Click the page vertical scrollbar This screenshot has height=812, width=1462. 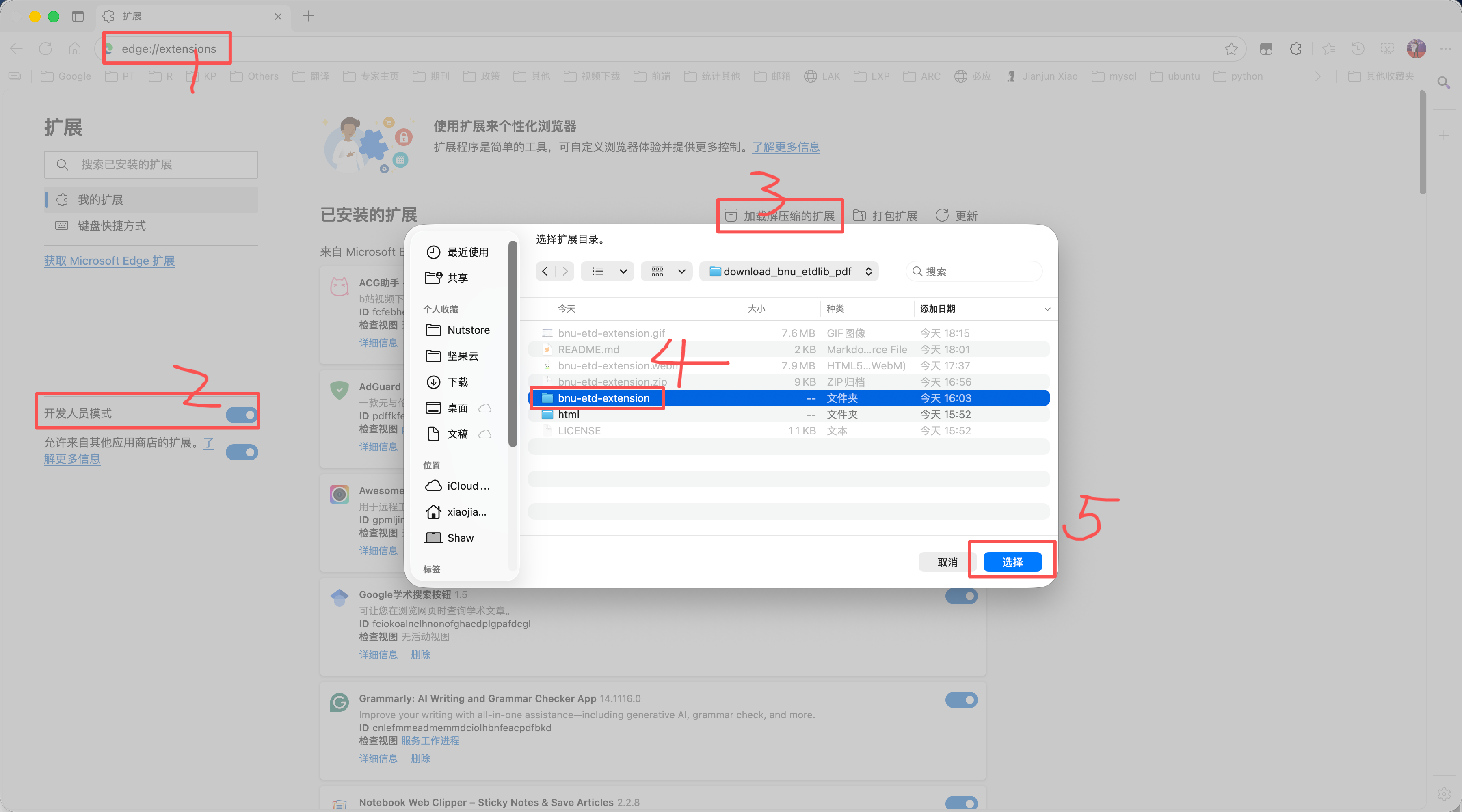1423,142
